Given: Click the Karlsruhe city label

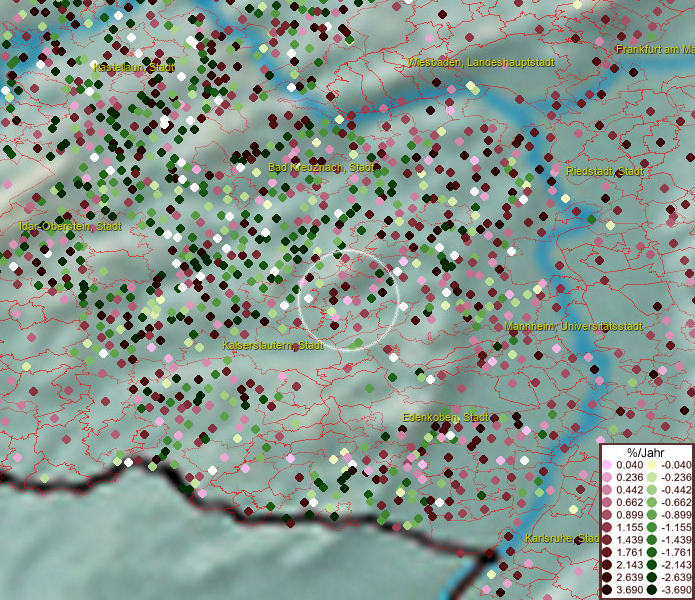Looking at the screenshot, I should tap(562, 538).
